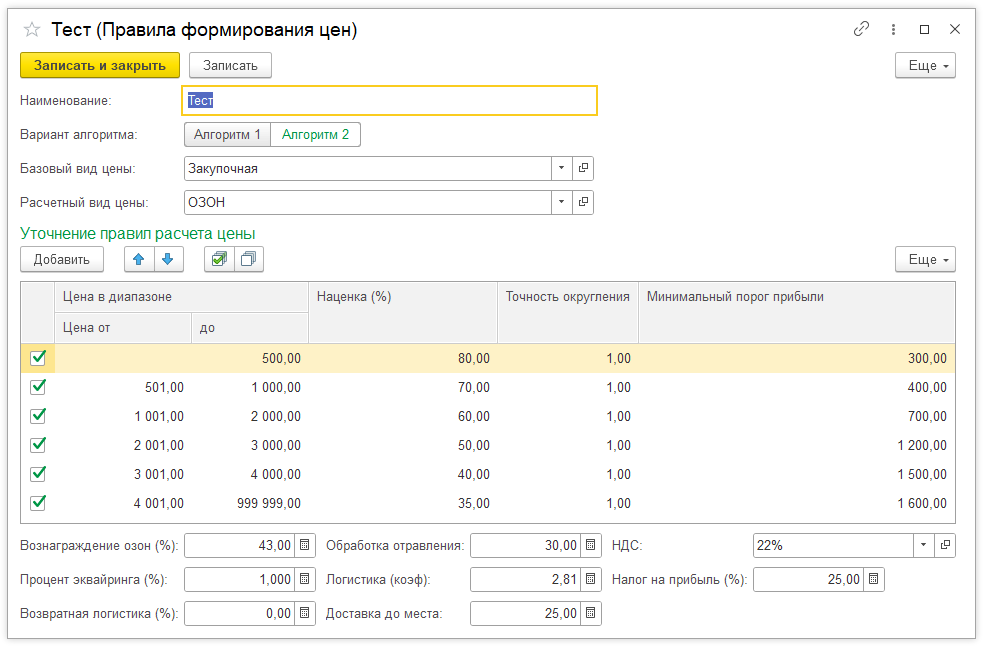Image resolution: width=983 pixels, height=646 pixels.
Task: Toggle checkbox for the 501,00–1 000,00 row
Action: click(38, 387)
